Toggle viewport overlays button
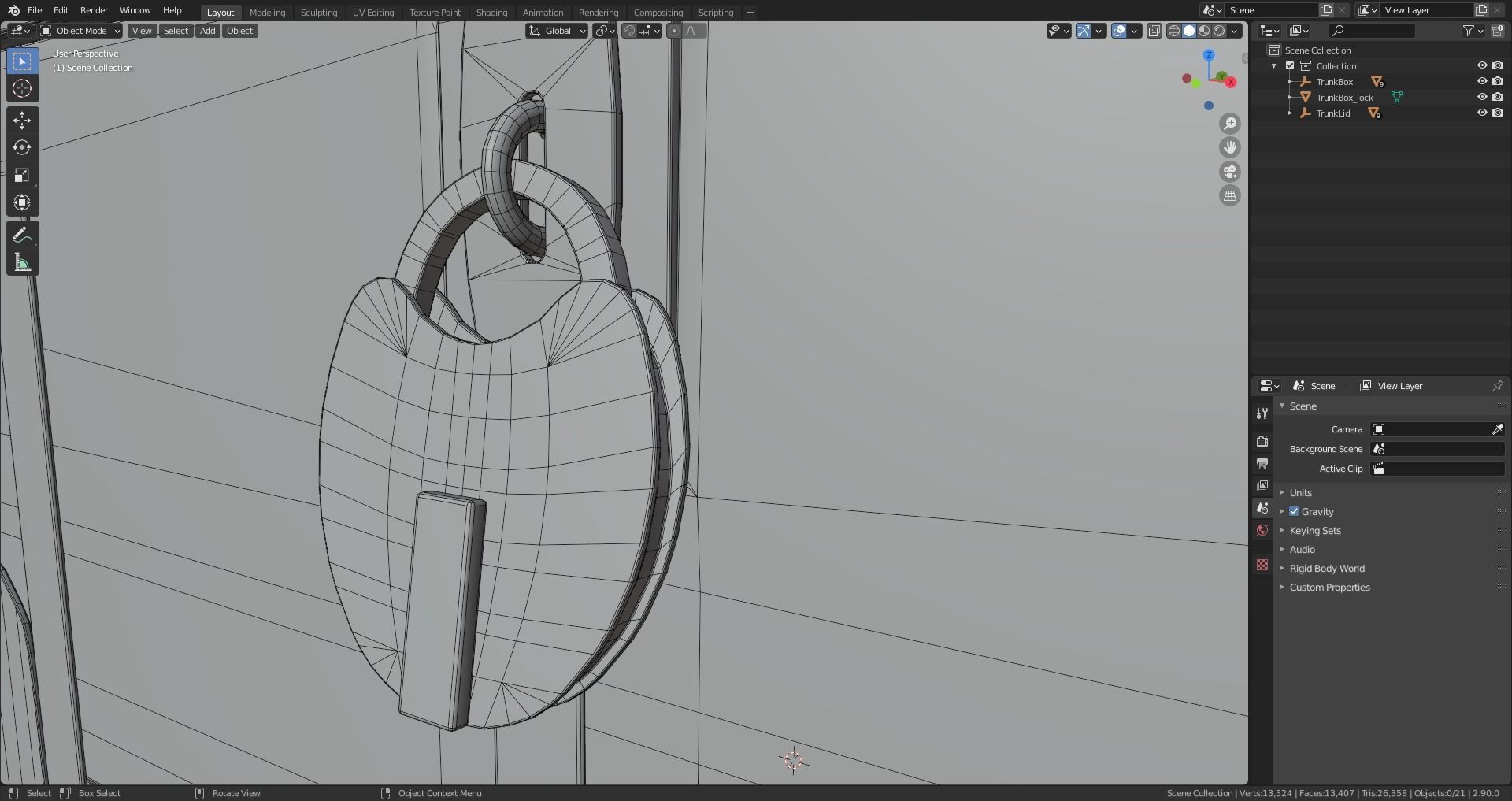The width and height of the screenshot is (1512, 801). click(x=1119, y=31)
